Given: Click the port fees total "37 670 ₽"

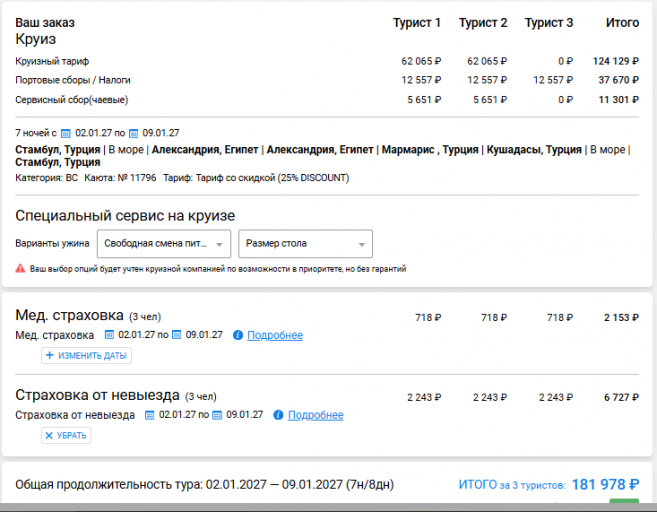Looking at the screenshot, I should pyautogui.click(x=618, y=80).
